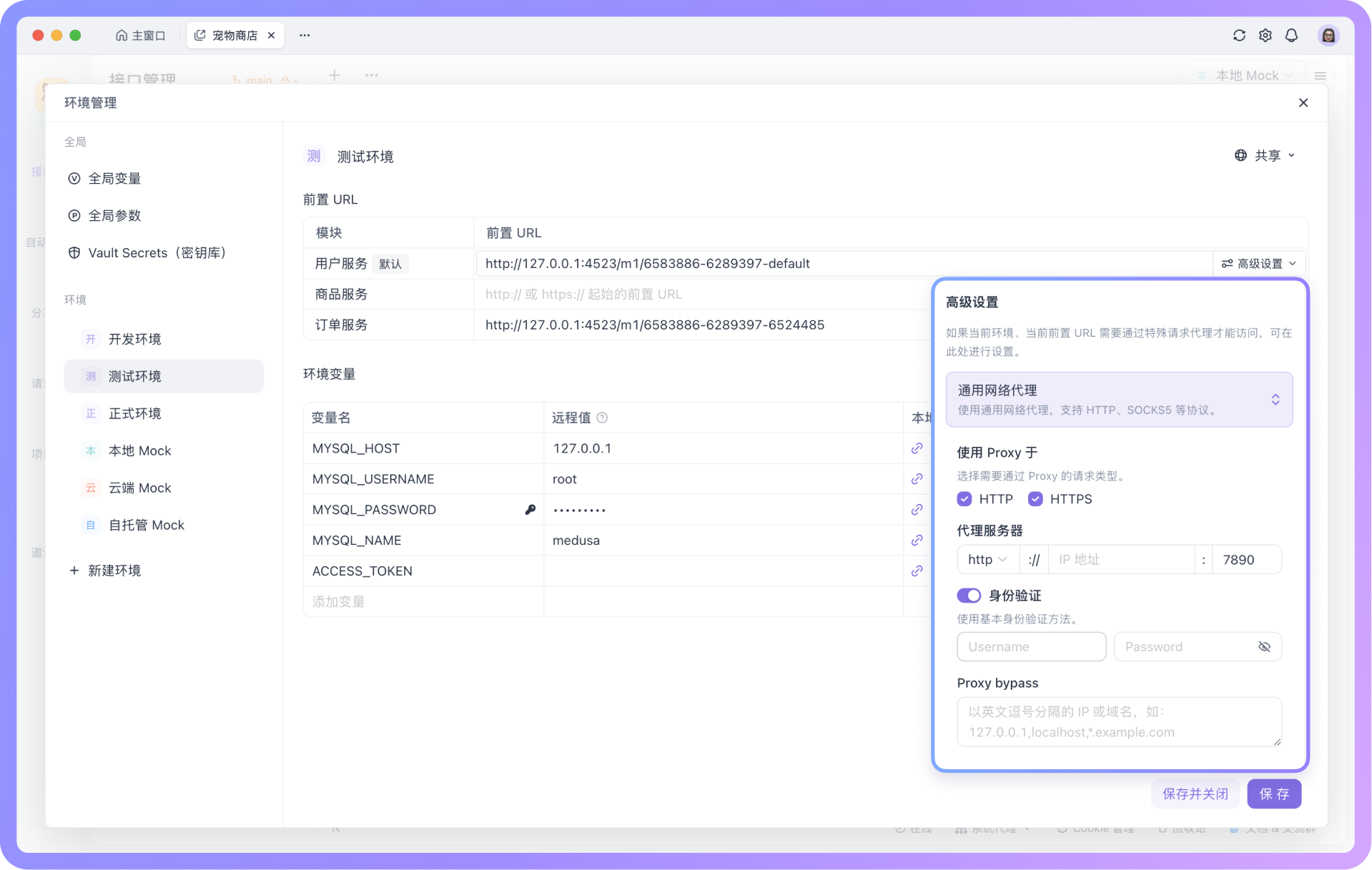The image size is (1372, 870).
Task: Click the key icon on MYSQL_PASSWORD row
Action: [x=530, y=509]
